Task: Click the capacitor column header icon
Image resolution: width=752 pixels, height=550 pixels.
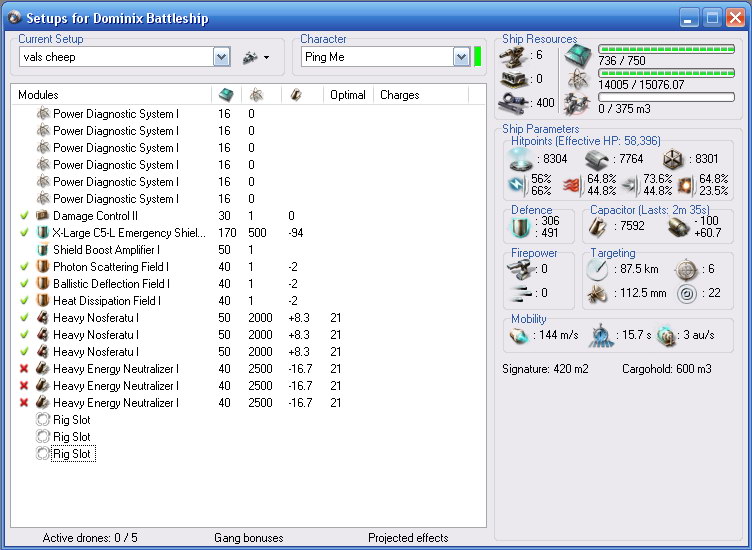Action: pos(295,95)
